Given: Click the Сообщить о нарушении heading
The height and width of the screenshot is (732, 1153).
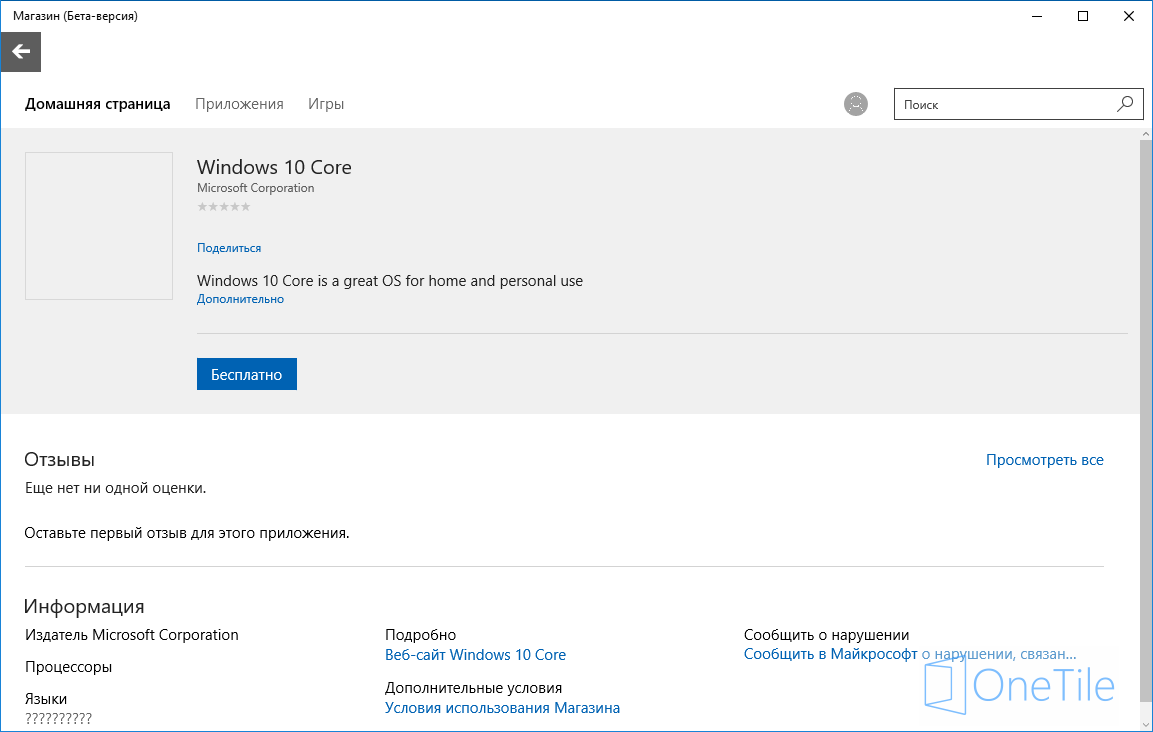Looking at the screenshot, I should 827,635.
